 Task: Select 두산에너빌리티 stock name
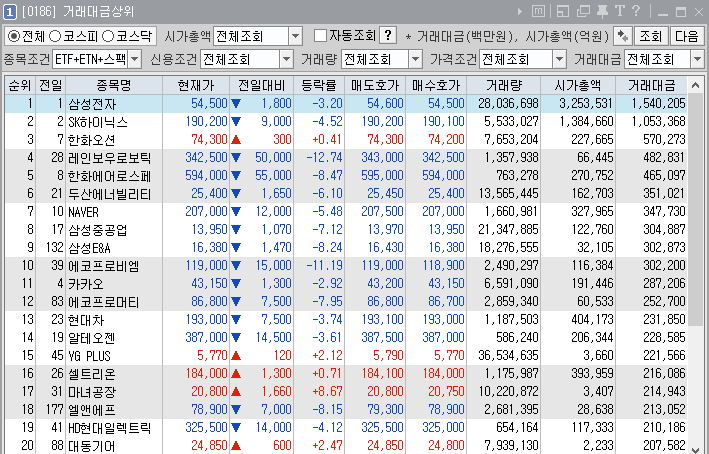(109, 194)
